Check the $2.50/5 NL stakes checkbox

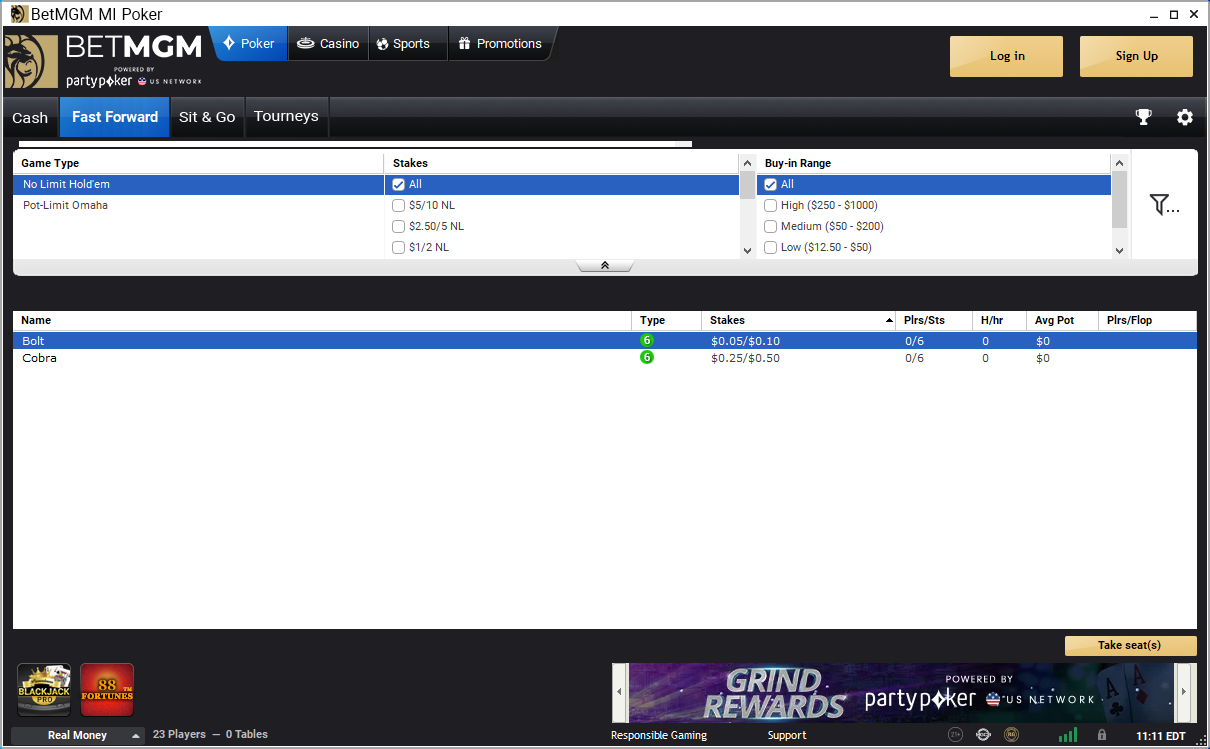[x=399, y=226]
